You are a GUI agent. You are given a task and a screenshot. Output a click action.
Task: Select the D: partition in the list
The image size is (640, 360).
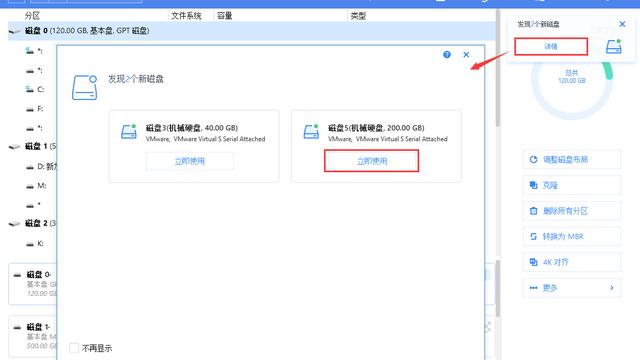[x=41, y=167]
